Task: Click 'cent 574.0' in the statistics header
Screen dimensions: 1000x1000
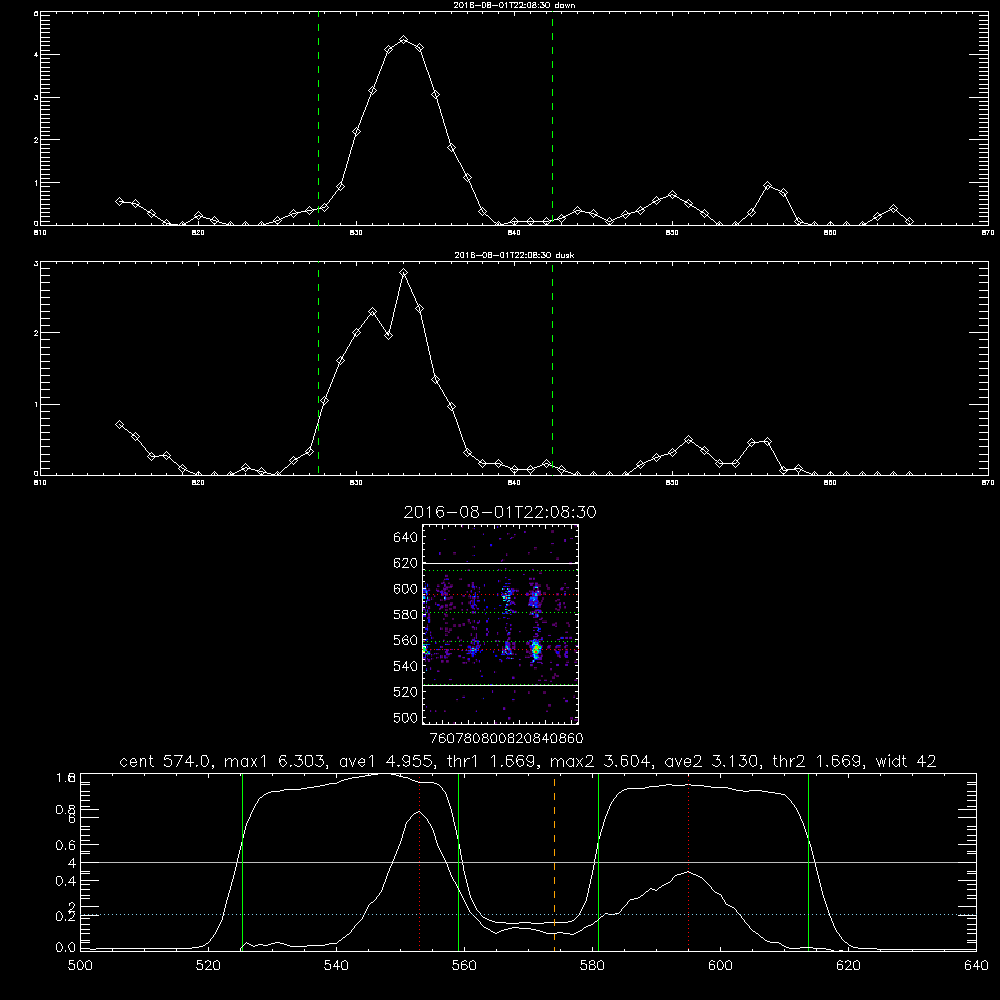Action: click(x=165, y=761)
